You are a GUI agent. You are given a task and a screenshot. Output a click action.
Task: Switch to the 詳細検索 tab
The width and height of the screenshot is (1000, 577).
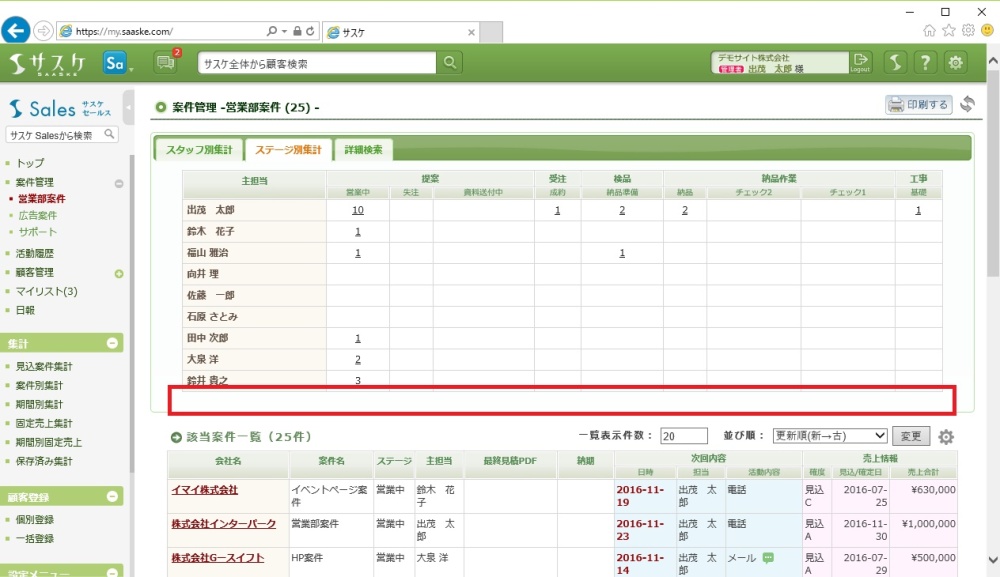(363, 150)
